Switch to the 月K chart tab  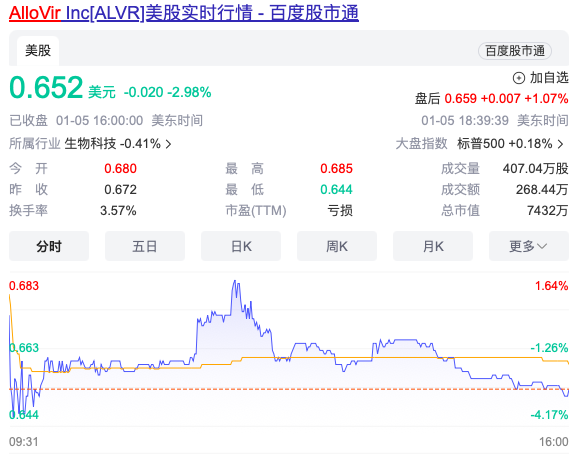click(433, 246)
